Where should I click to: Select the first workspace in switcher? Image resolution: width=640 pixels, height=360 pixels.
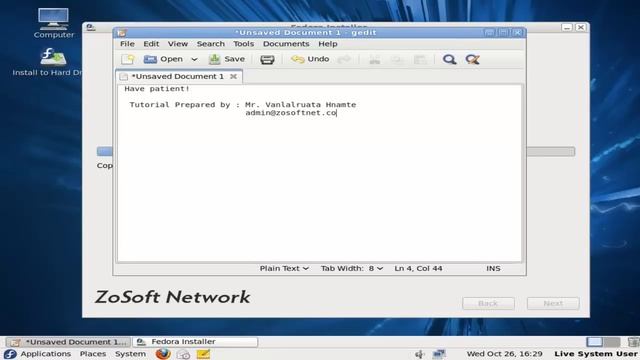pyautogui.click(x=595, y=342)
